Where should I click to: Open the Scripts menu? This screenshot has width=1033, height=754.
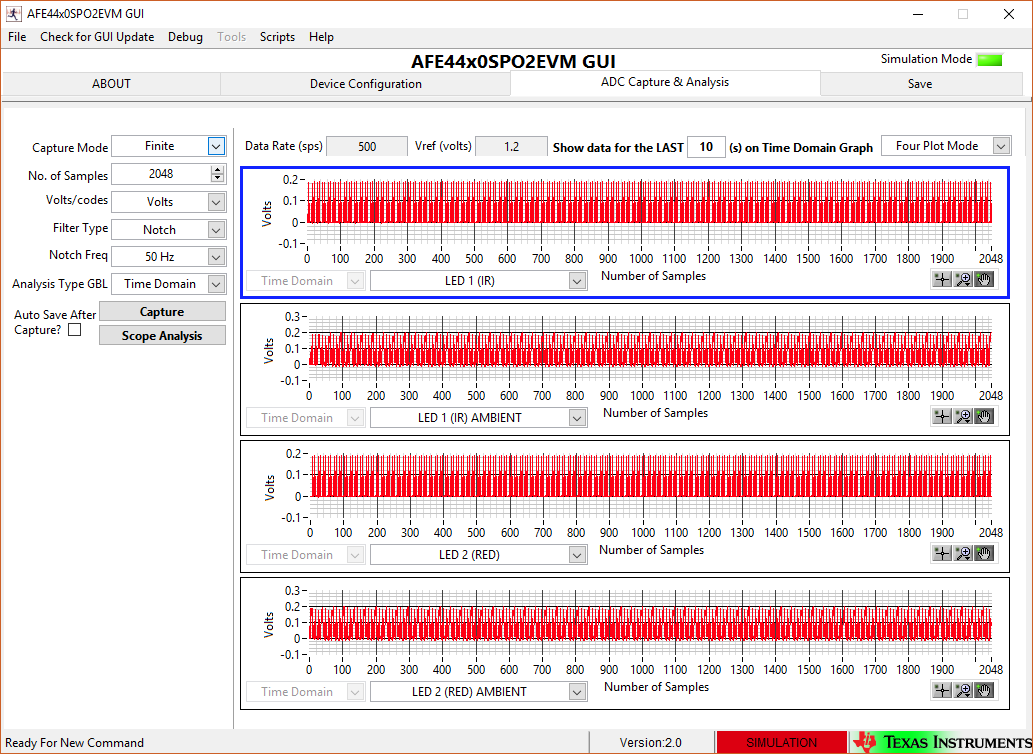[277, 37]
